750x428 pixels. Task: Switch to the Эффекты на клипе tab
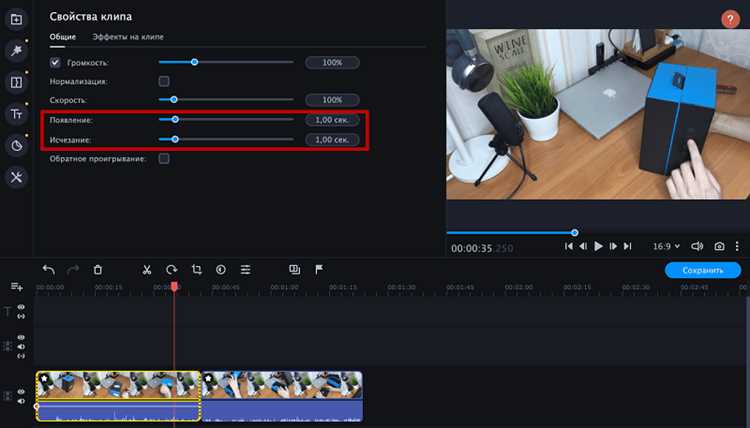[128, 37]
